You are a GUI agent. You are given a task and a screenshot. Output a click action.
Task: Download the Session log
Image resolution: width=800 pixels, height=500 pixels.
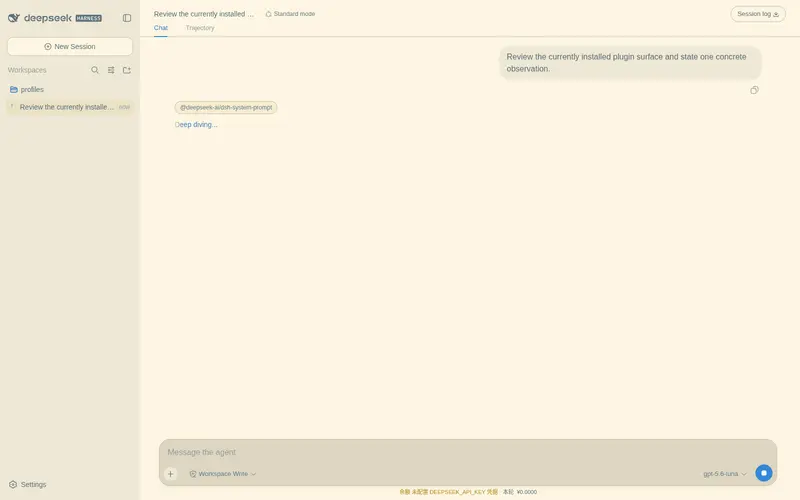[x=758, y=14]
